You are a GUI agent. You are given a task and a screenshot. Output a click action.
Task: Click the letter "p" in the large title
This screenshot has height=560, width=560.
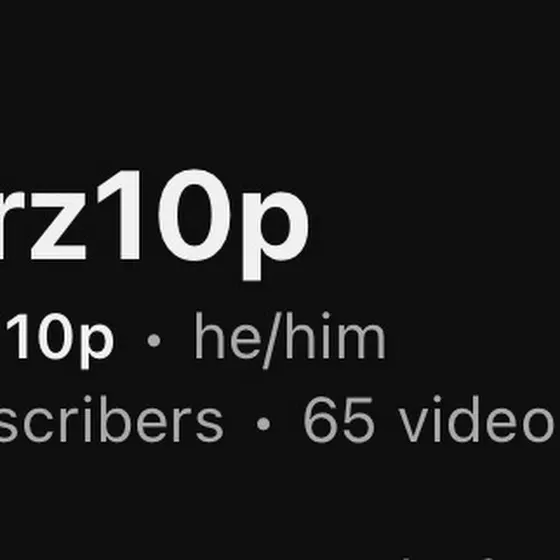point(275,236)
